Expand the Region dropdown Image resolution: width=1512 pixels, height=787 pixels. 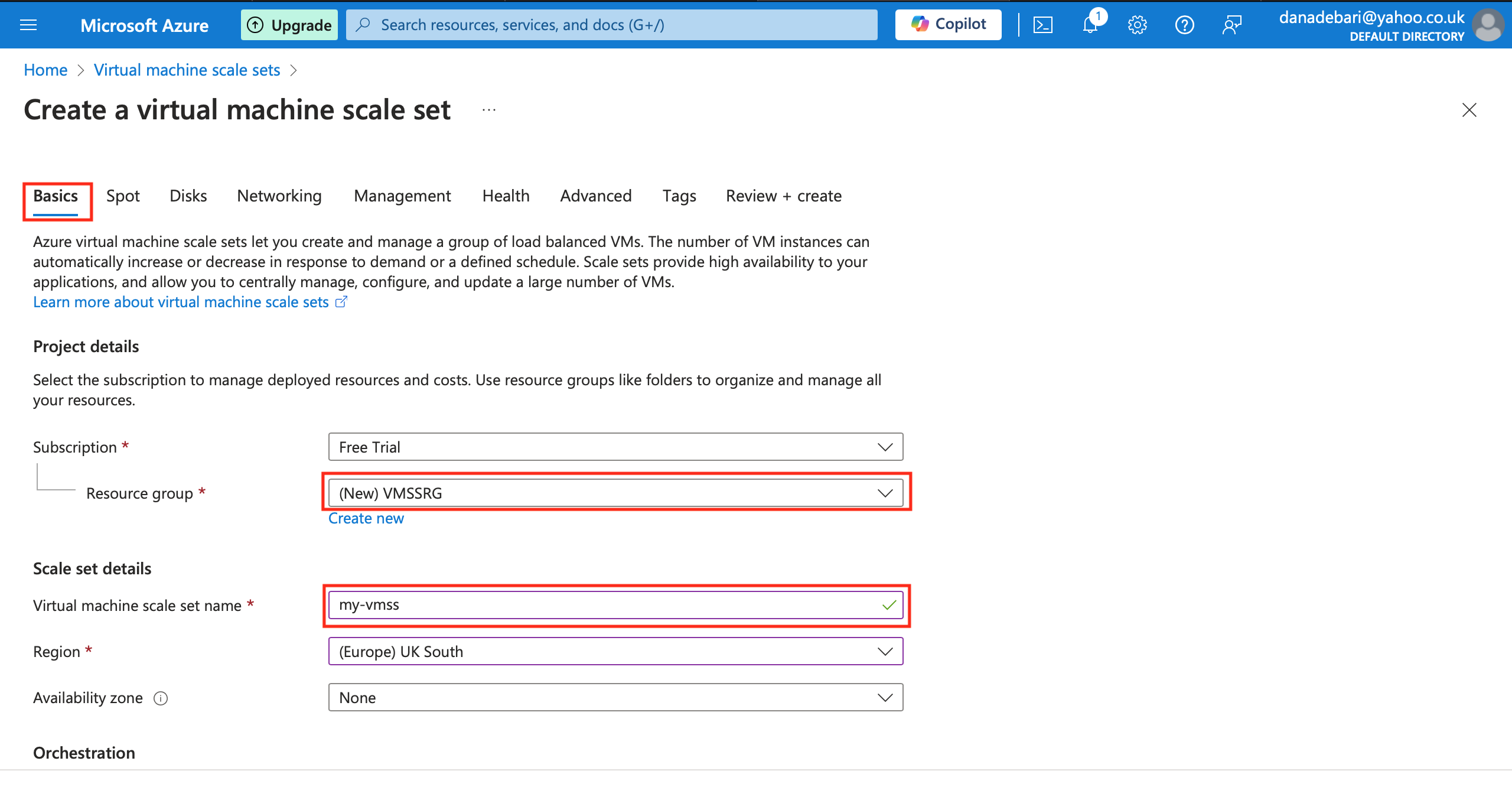pos(615,652)
